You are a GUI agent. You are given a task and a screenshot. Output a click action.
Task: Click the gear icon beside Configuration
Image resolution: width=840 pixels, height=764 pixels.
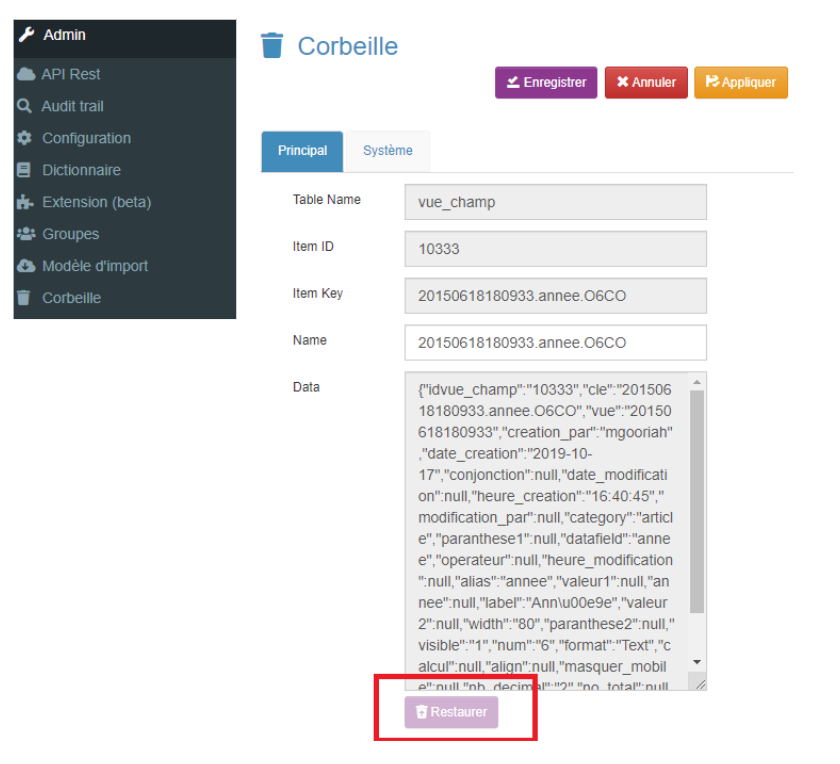(25, 138)
